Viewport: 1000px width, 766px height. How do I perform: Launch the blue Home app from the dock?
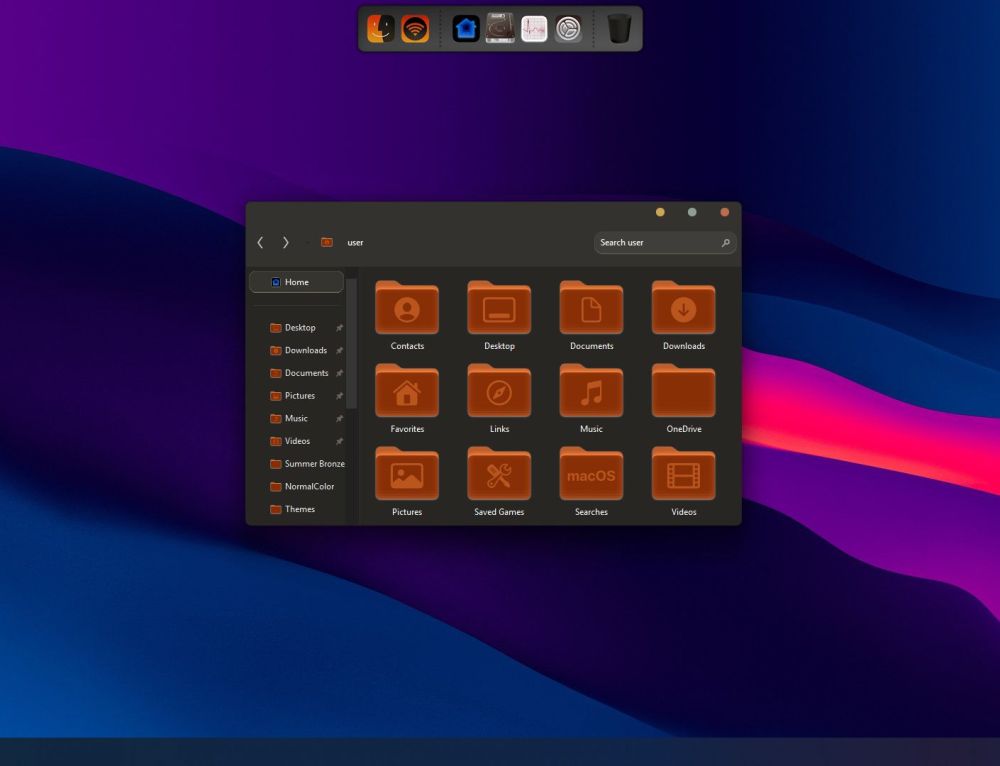[x=468, y=28]
